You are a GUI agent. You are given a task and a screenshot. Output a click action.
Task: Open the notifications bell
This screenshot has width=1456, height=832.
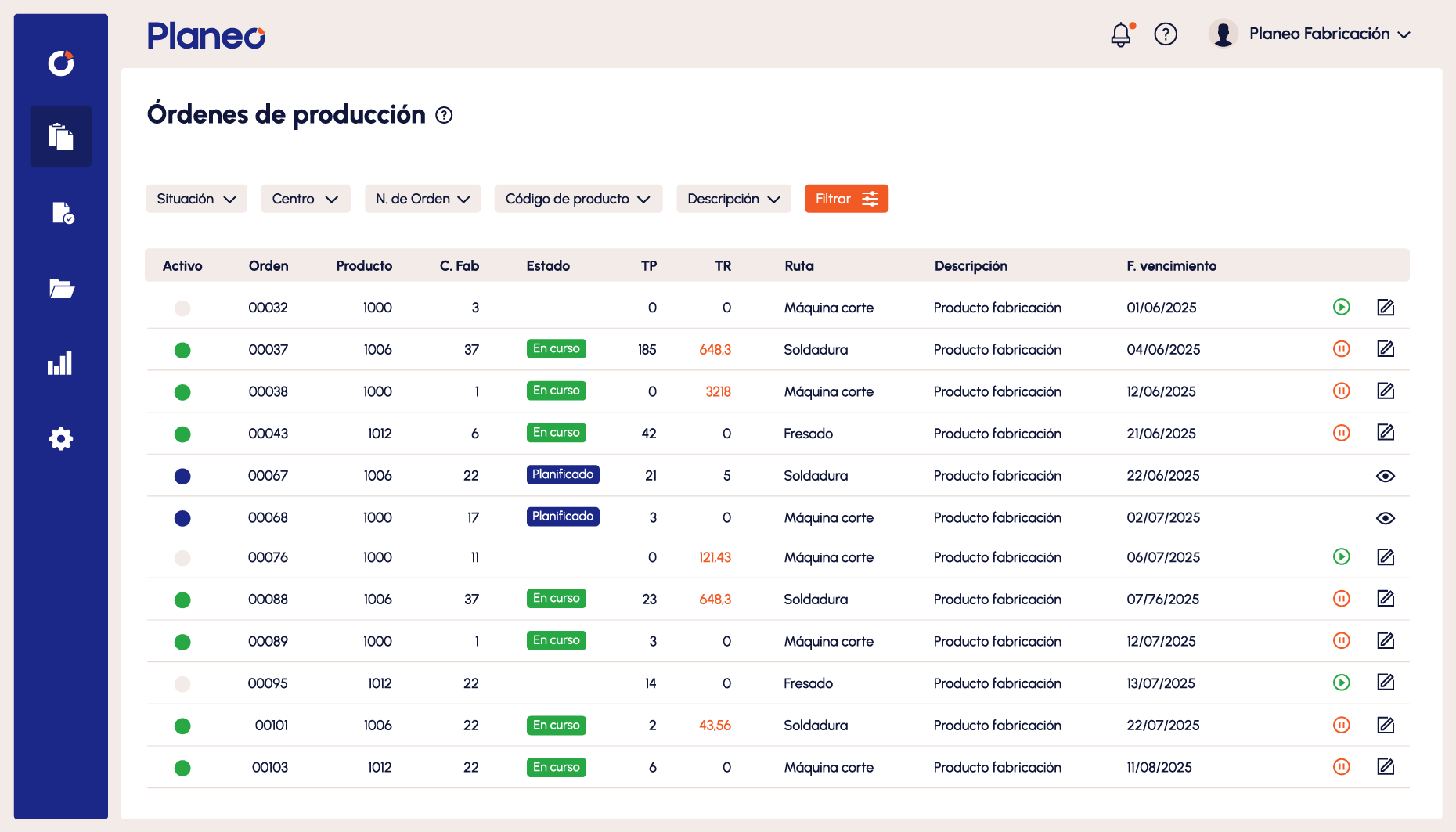click(1121, 34)
